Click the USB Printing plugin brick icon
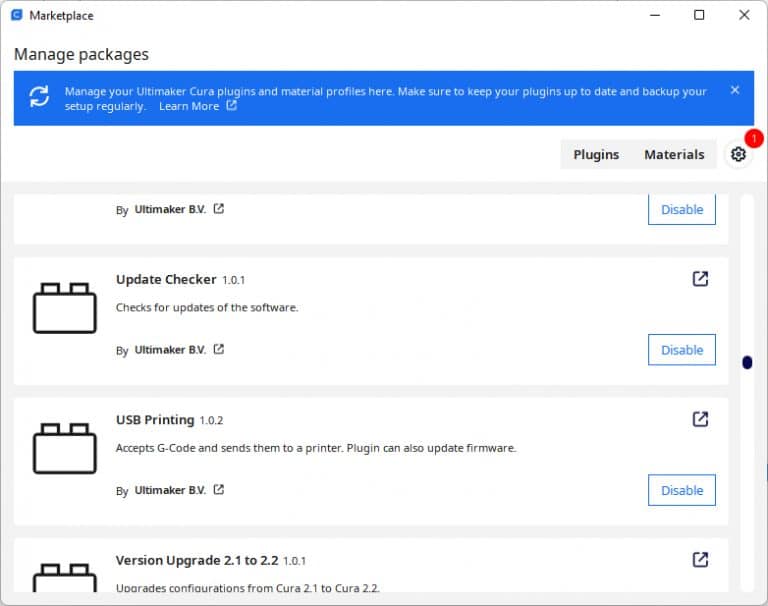This screenshot has height=606, width=768. click(x=65, y=448)
